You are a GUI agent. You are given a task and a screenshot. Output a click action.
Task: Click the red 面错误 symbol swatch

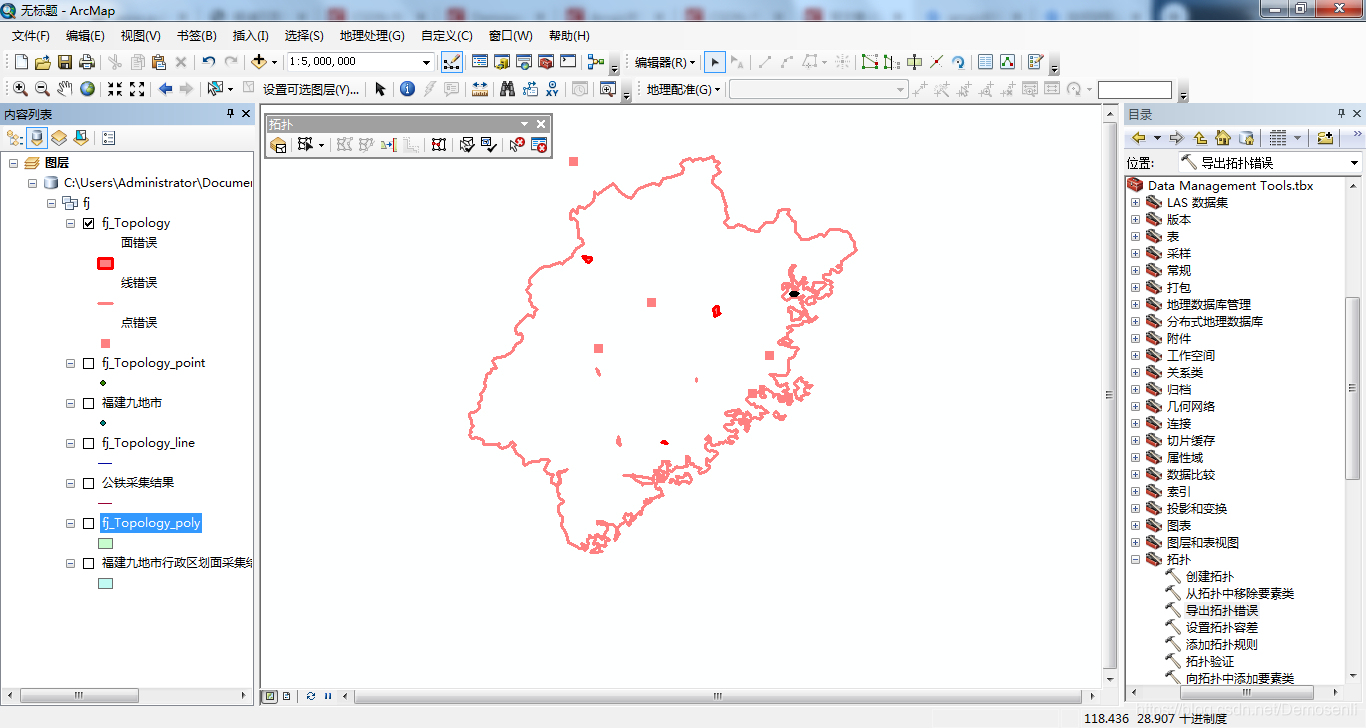pyautogui.click(x=106, y=263)
